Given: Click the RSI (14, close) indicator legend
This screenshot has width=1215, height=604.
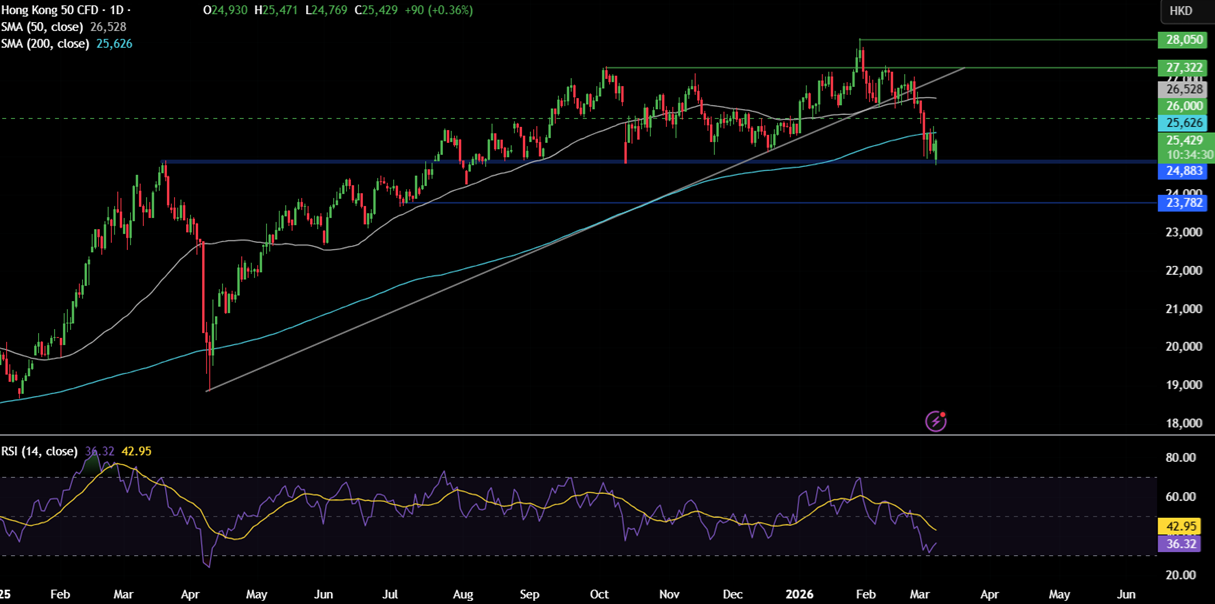Looking at the screenshot, I should coord(40,452).
